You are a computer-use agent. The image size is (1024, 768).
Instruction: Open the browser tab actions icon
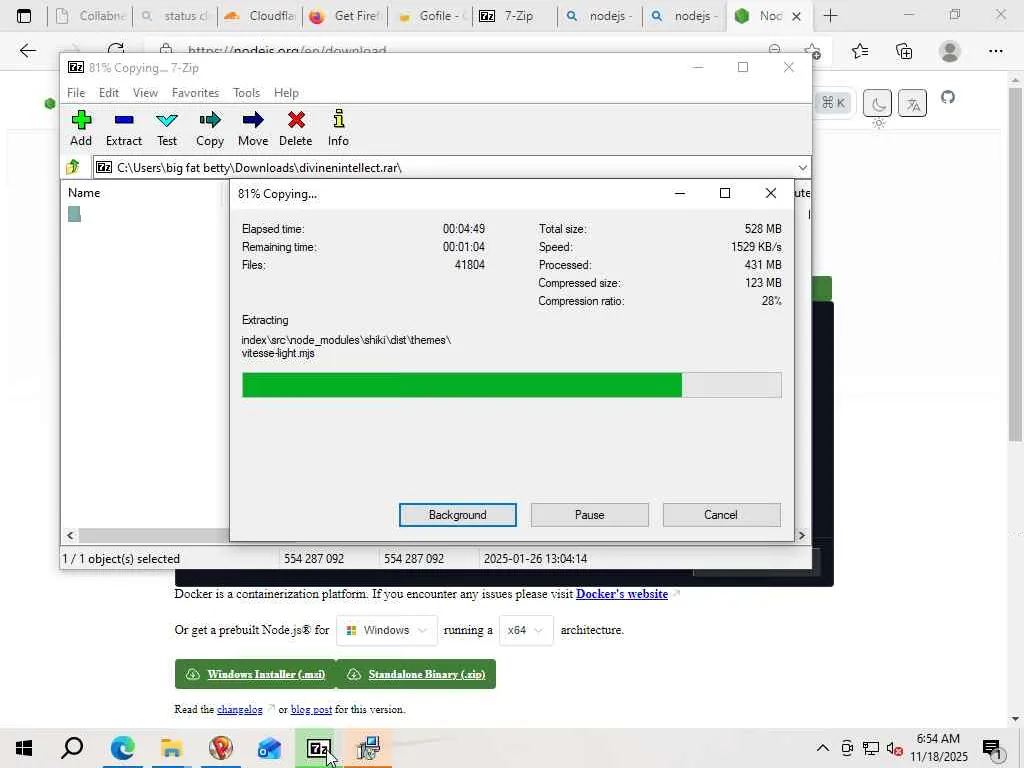tap(24, 16)
